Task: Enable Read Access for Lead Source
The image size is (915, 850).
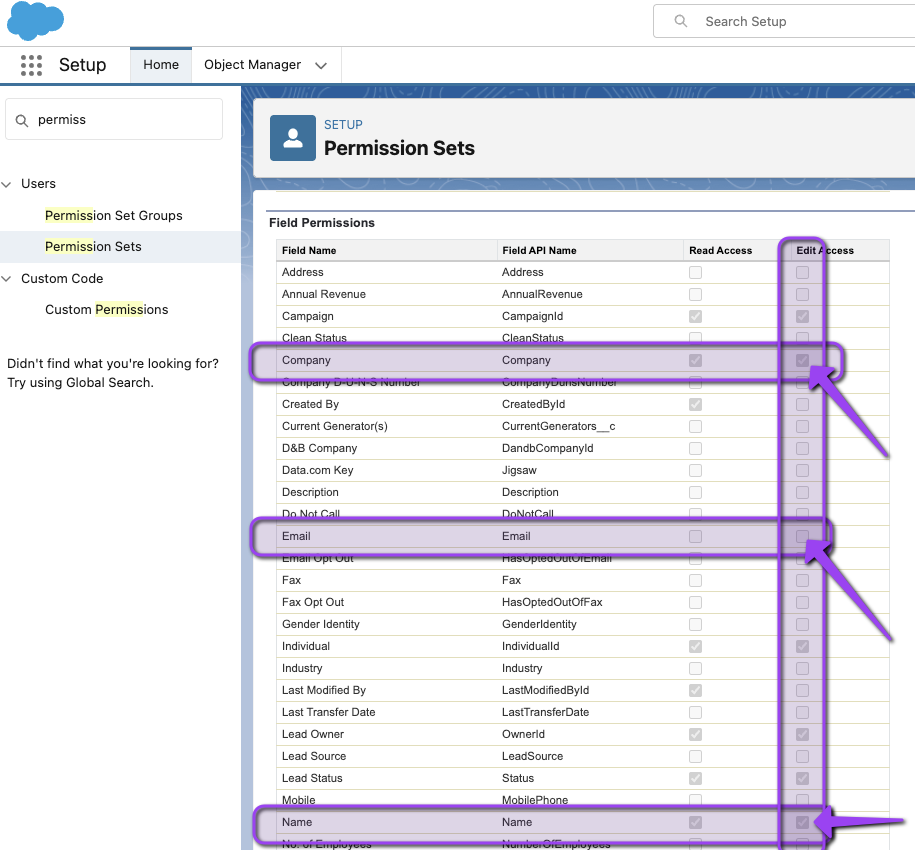Action: coord(695,756)
